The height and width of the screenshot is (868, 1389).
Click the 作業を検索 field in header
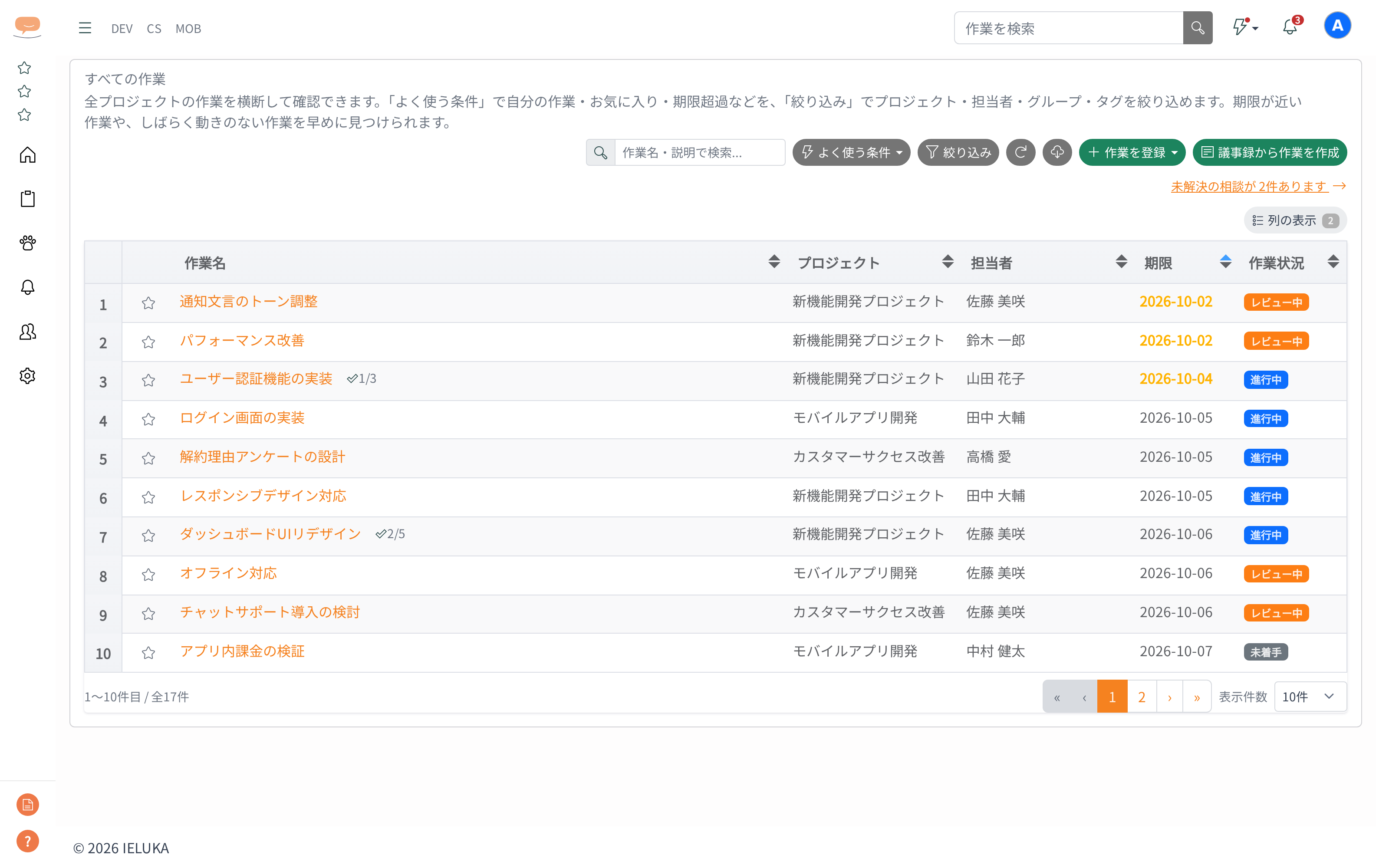click(x=1069, y=27)
